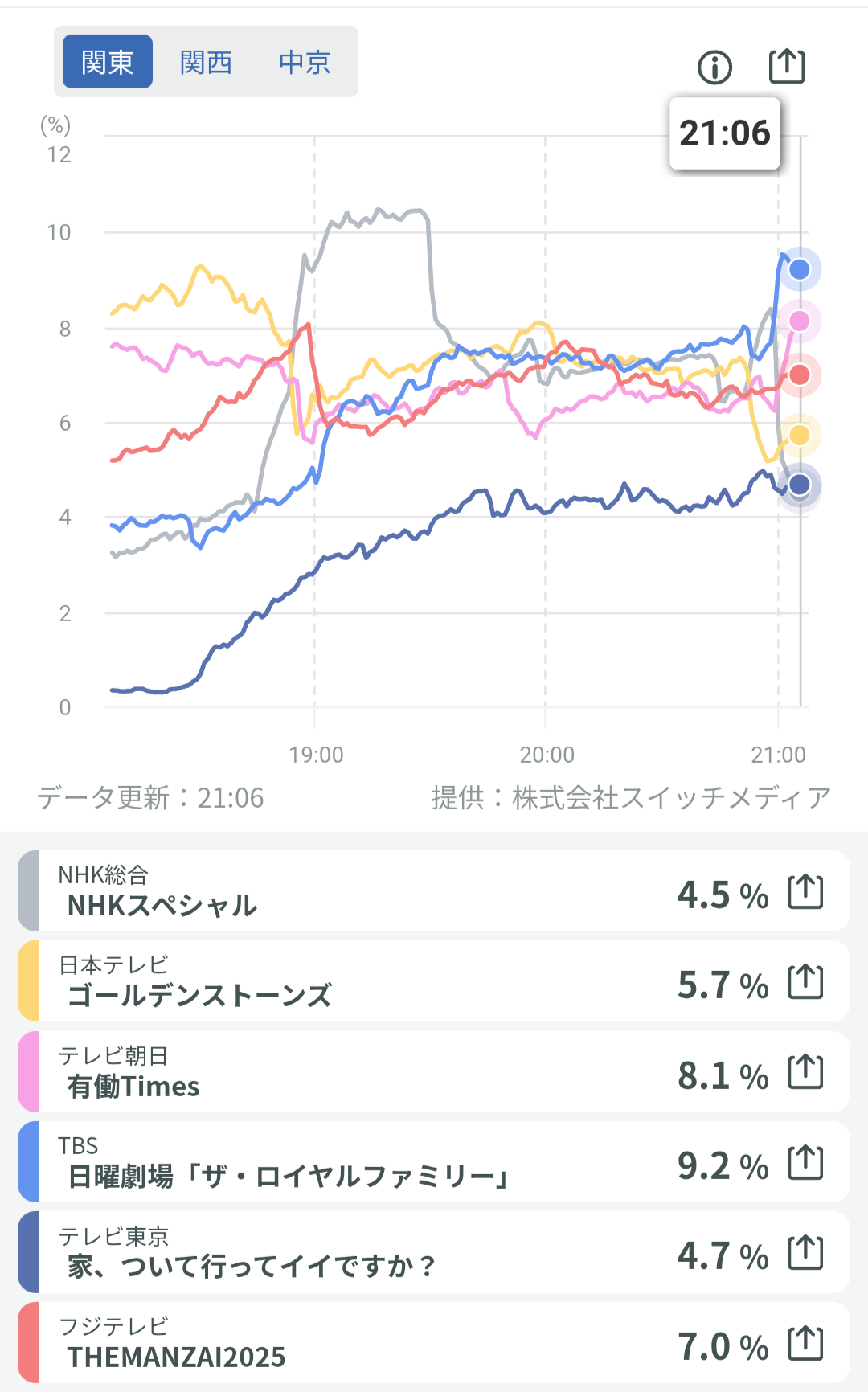Share the THEMANZAI2025 rating
Screen dimensions: 868x1392
tap(805, 1344)
